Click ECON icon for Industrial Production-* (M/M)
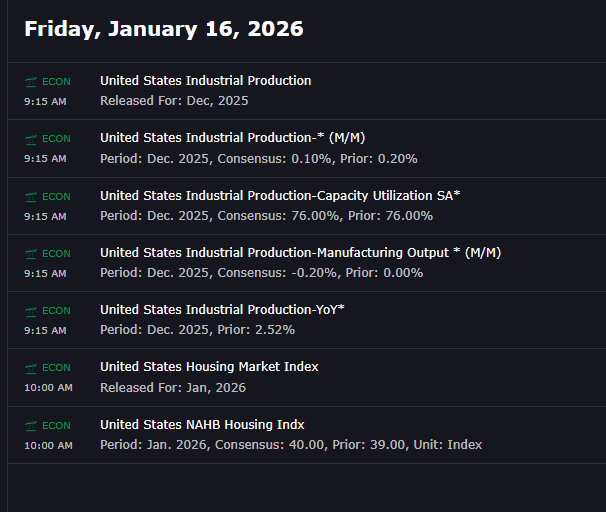 (31, 139)
